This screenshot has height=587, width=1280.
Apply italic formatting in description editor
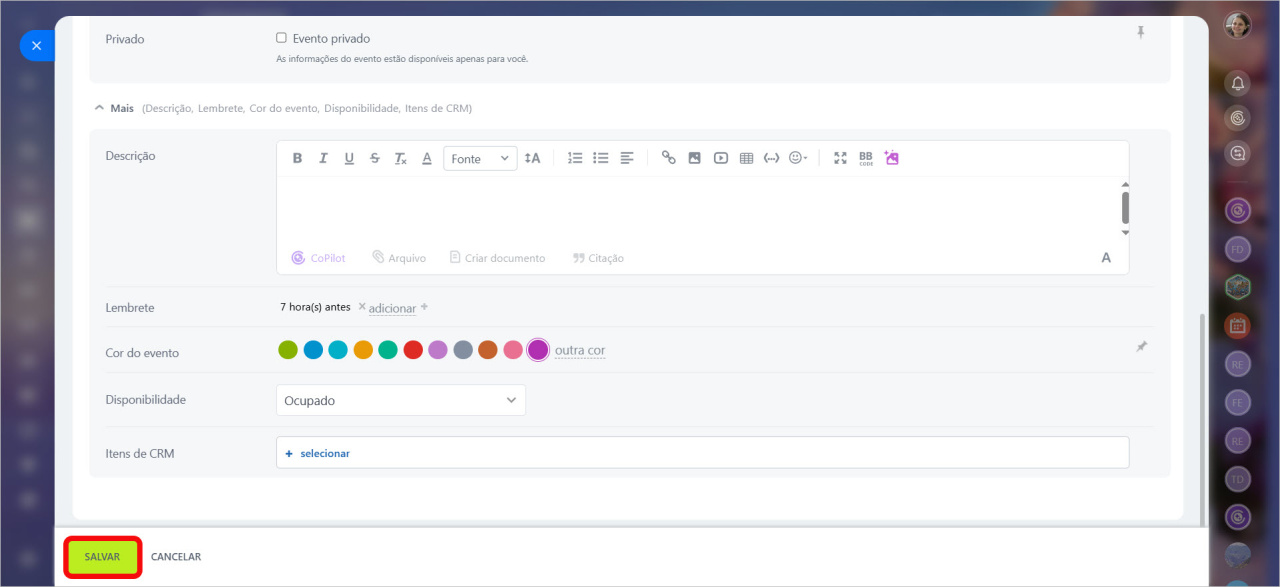(323, 158)
